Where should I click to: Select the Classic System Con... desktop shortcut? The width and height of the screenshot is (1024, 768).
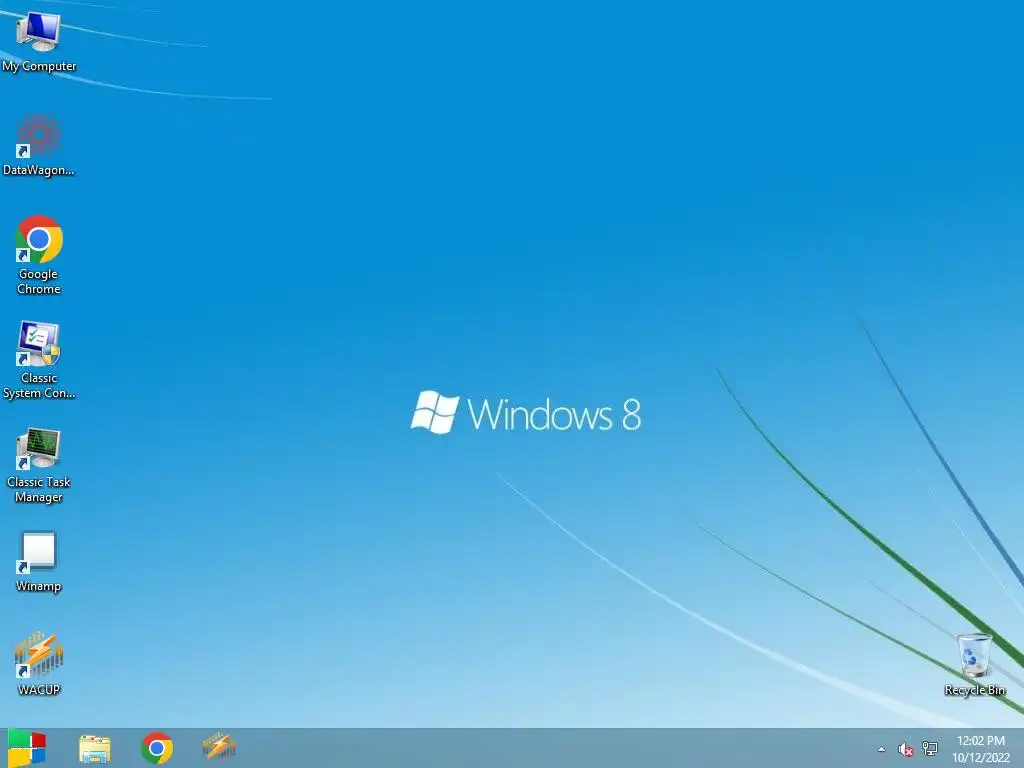[x=39, y=360]
